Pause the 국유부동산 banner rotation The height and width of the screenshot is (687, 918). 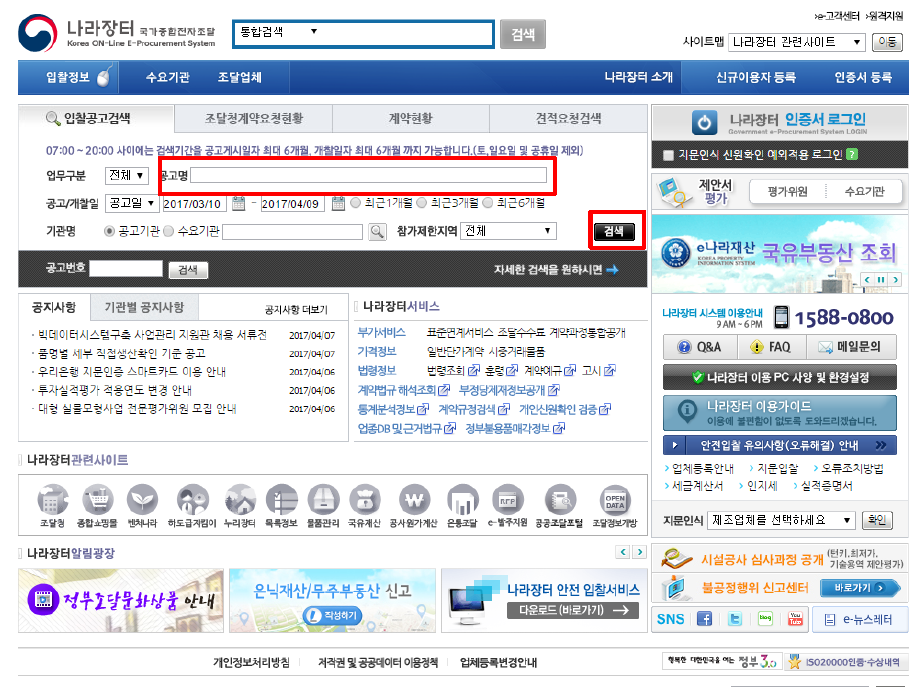881,280
